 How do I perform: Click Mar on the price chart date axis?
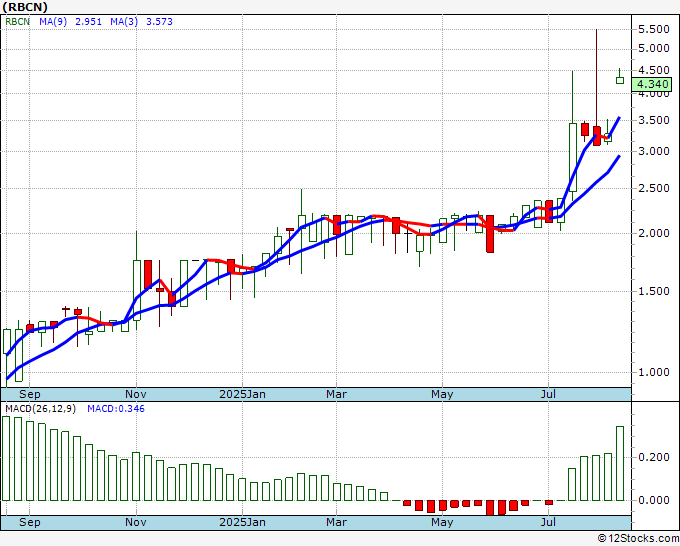[x=337, y=394]
